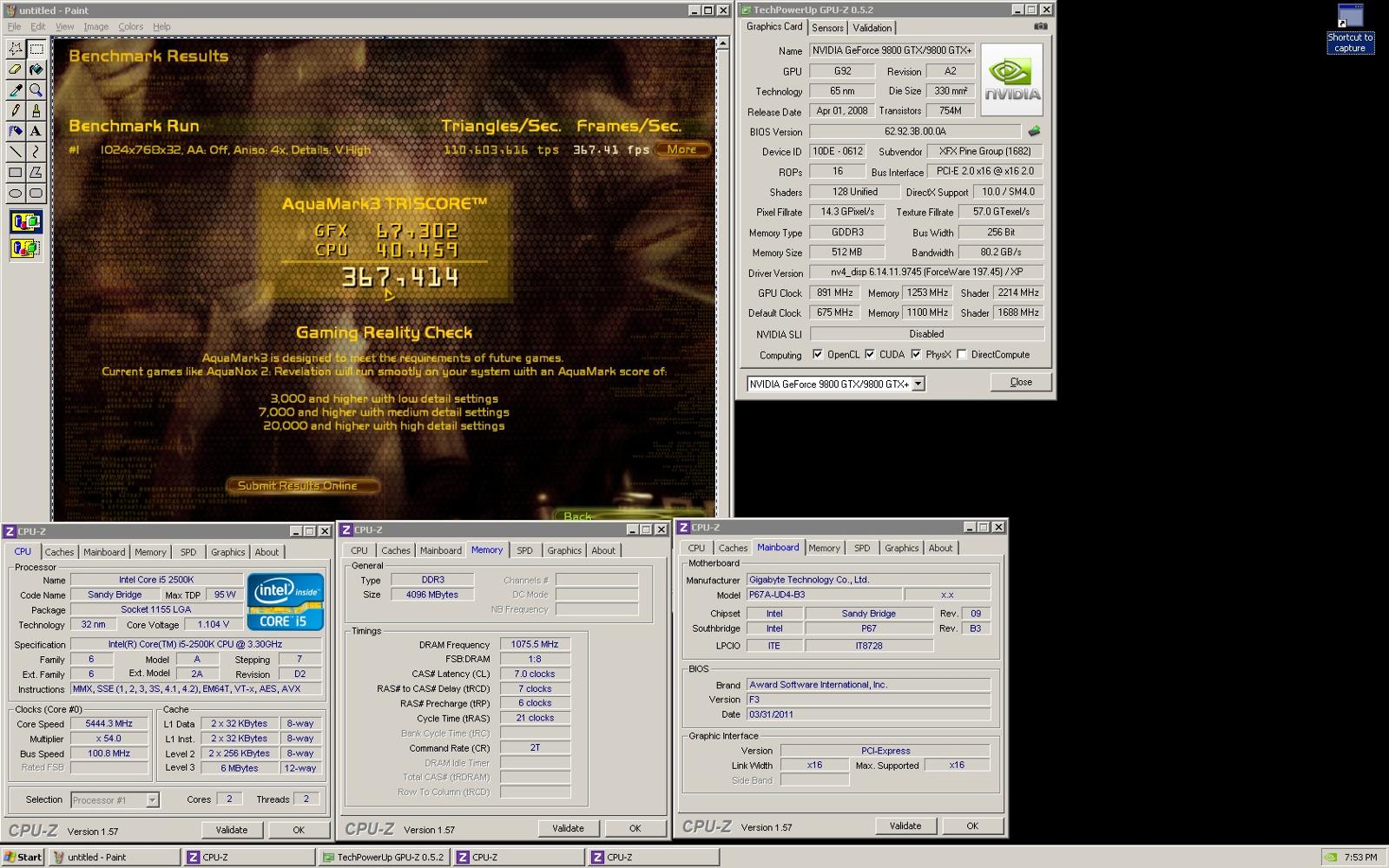Click the More button beside the fps result
The width and height of the screenshot is (1389, 868).
[x=681, y=149]
